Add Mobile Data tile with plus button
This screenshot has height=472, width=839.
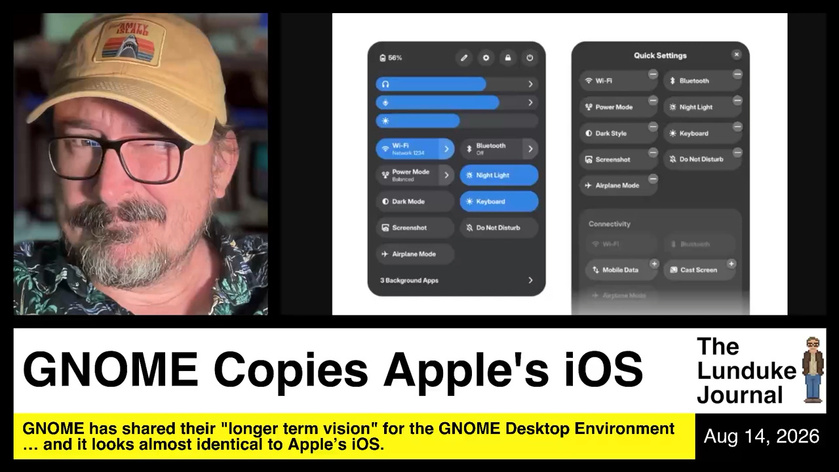tap(654, 264)
